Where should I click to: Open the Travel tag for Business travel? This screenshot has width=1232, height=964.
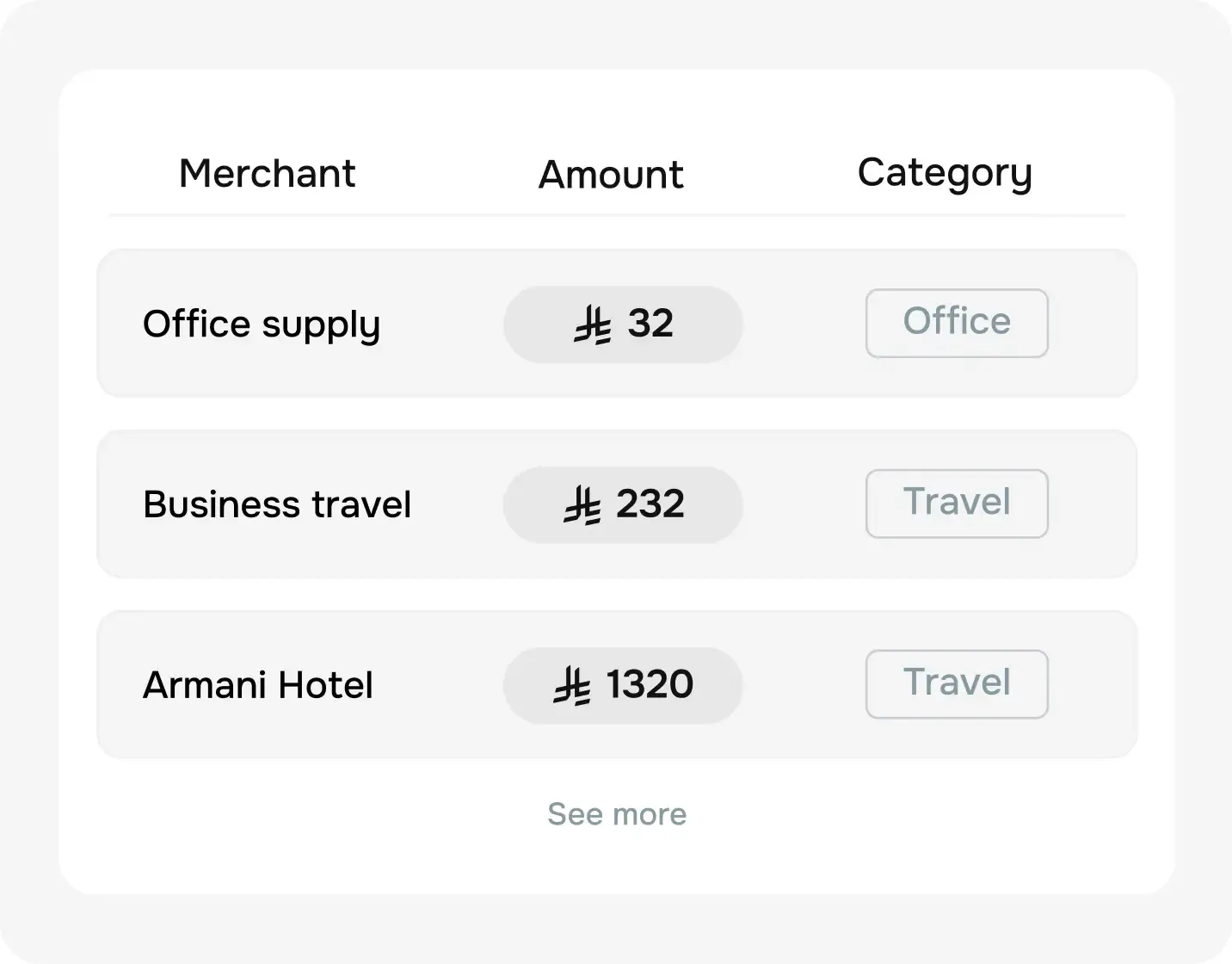(956, 504)
